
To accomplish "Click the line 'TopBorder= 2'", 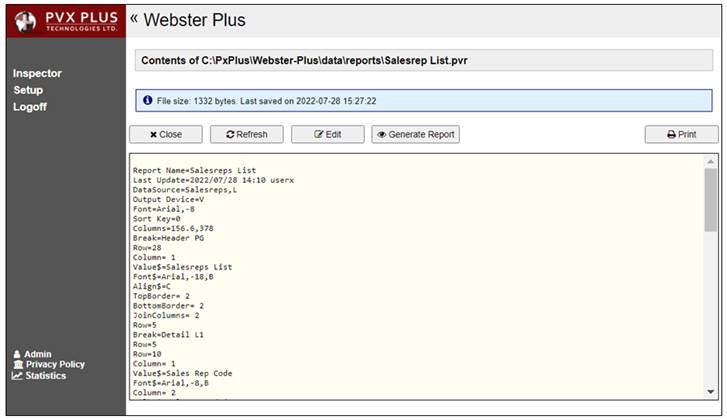I will [161, 296].
